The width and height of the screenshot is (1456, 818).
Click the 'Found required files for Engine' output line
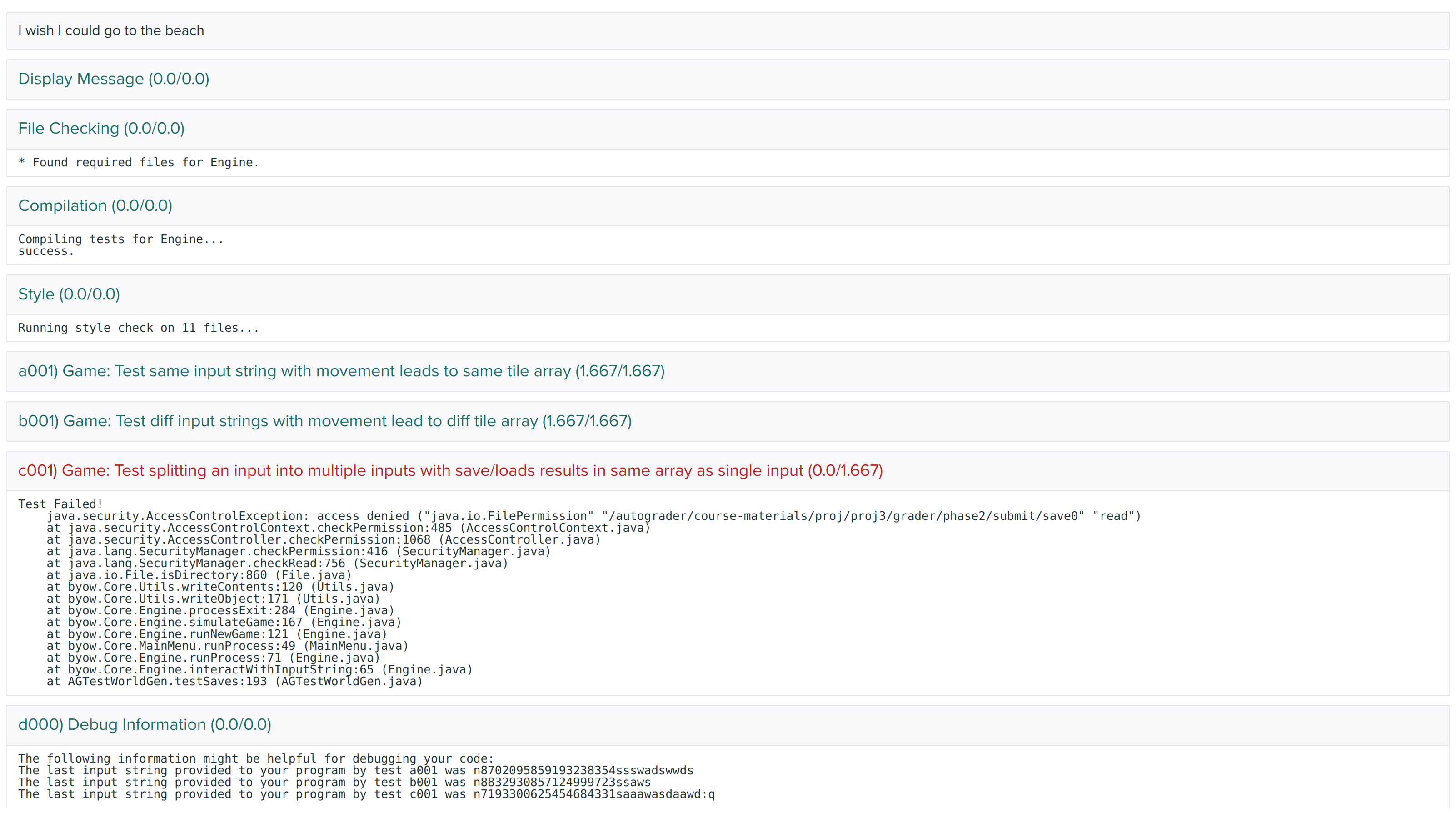coord(139,163)
